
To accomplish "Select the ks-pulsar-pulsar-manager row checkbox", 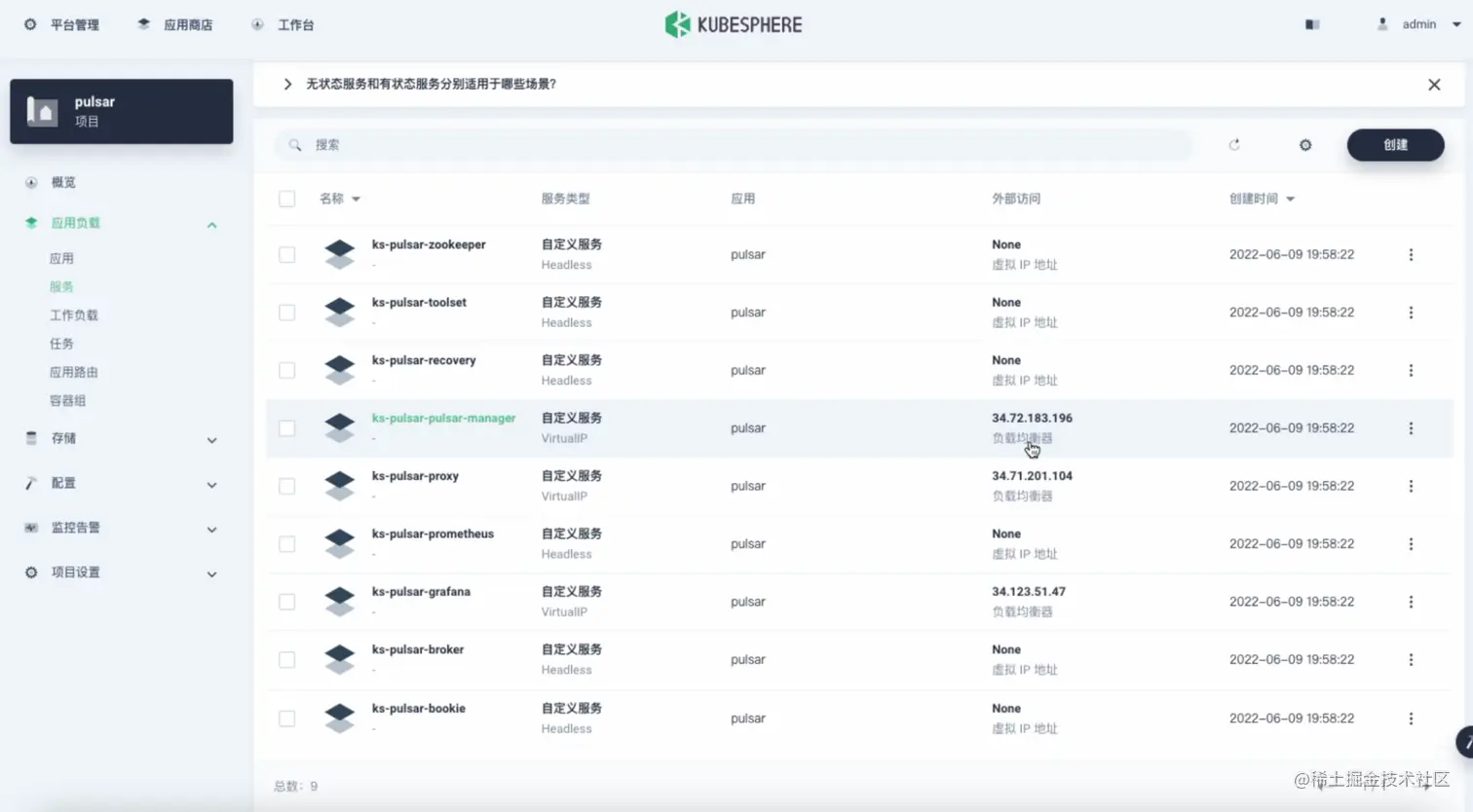I will point(286,428).
